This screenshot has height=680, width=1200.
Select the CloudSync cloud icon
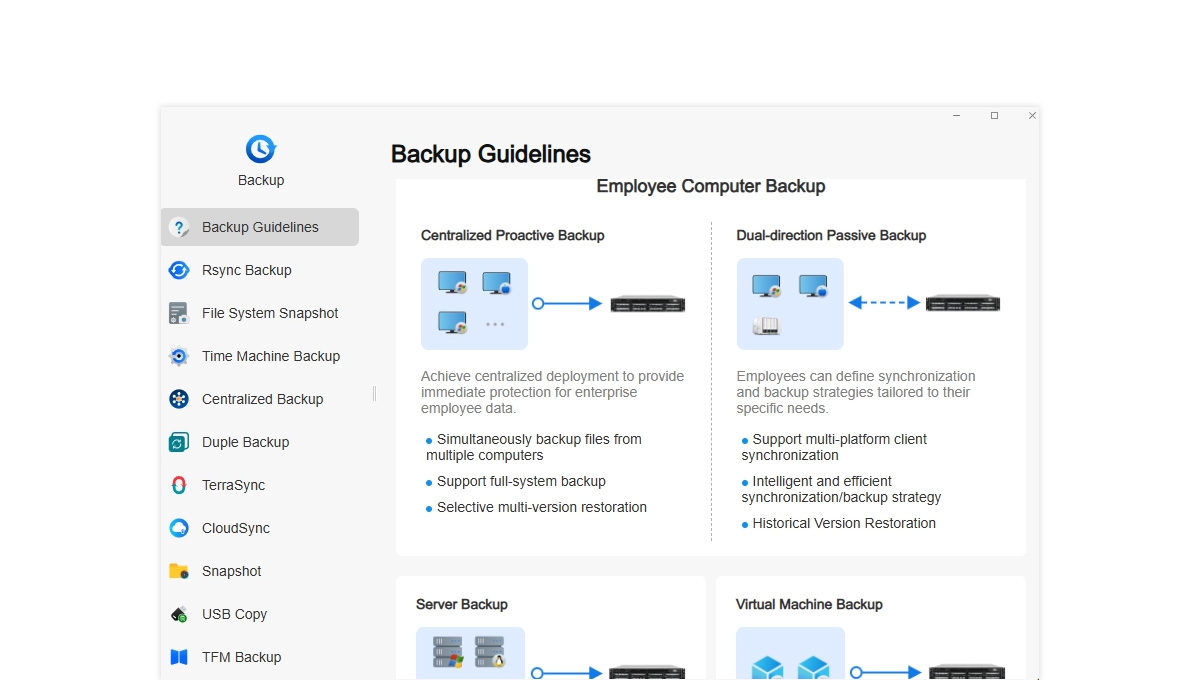179,528
